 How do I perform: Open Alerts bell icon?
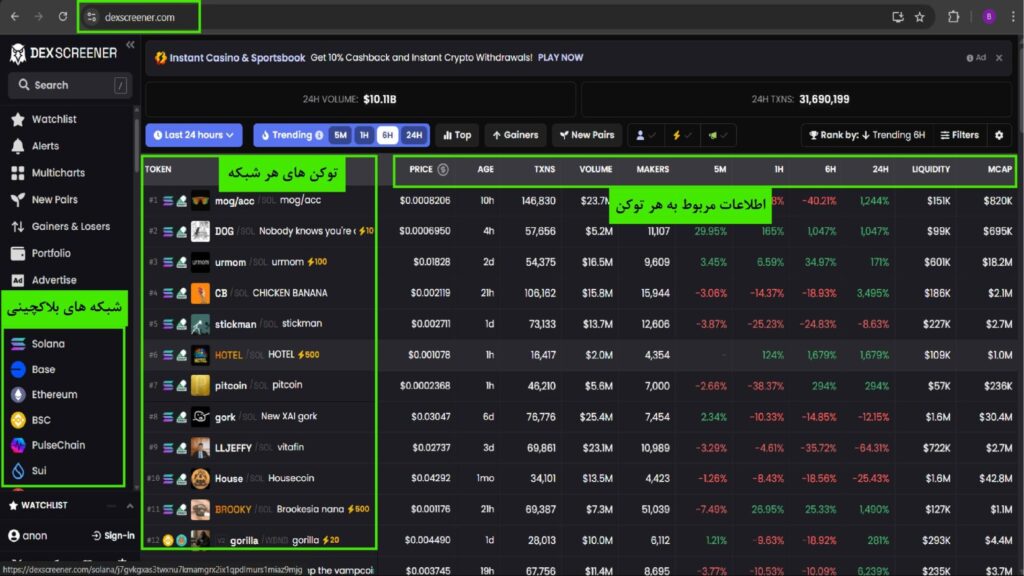[x=18, y=146]
